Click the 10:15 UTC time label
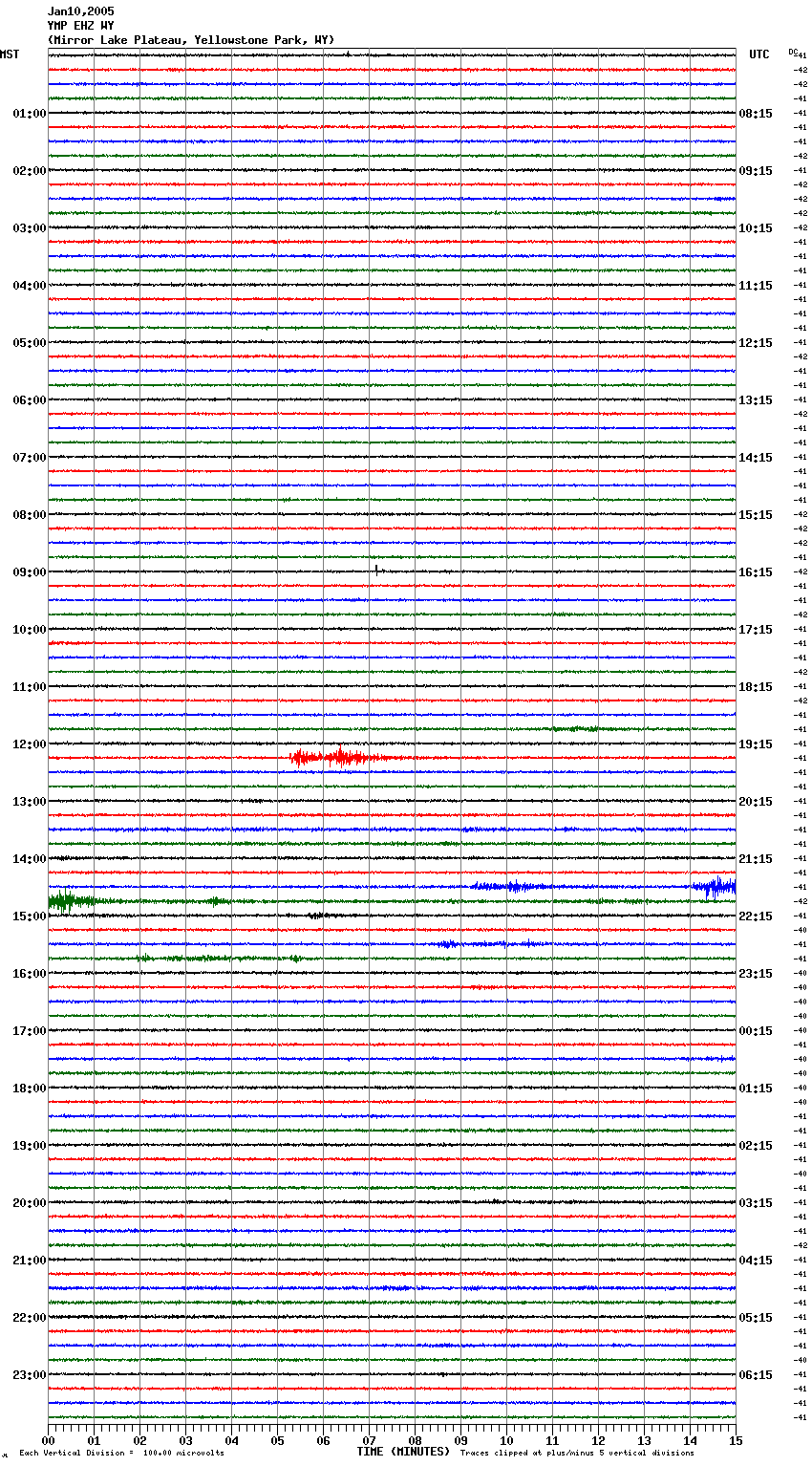Viewport: 812px width, 1466px height. click(x=756, y=228)
